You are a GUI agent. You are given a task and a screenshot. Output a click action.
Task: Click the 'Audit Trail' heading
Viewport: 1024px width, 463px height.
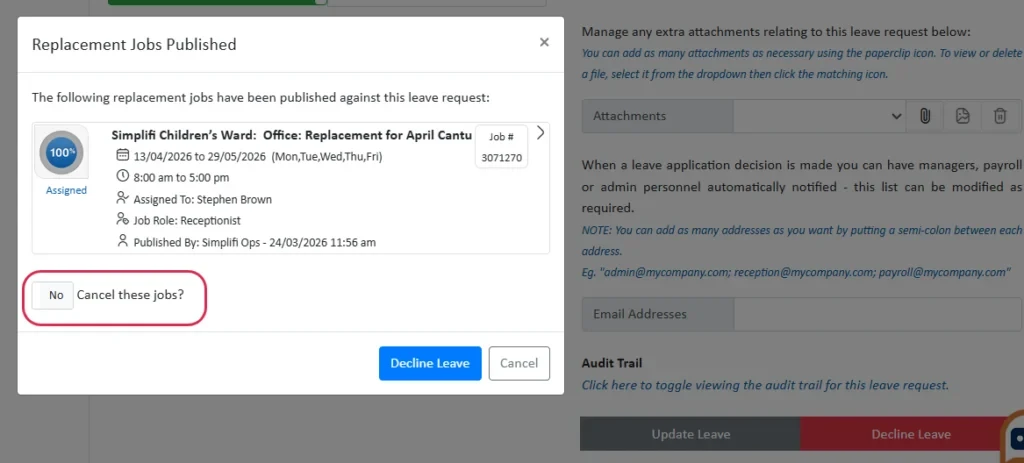(x=612, y=363)
